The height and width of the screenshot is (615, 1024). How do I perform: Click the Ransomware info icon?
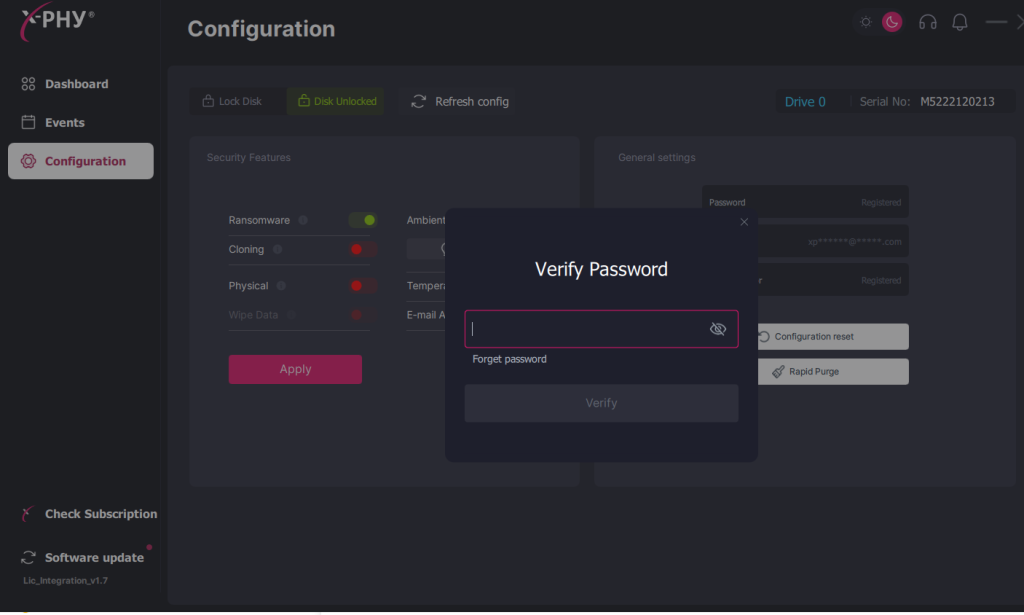pyautogui.click(x=303, y=220)
